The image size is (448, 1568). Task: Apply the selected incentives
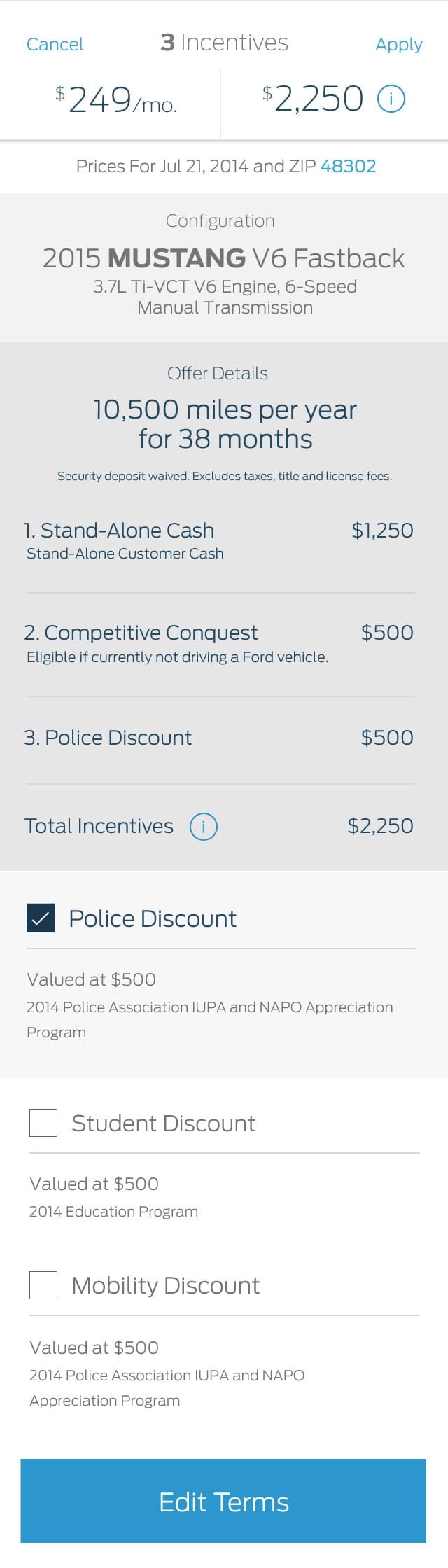point(399,45)
